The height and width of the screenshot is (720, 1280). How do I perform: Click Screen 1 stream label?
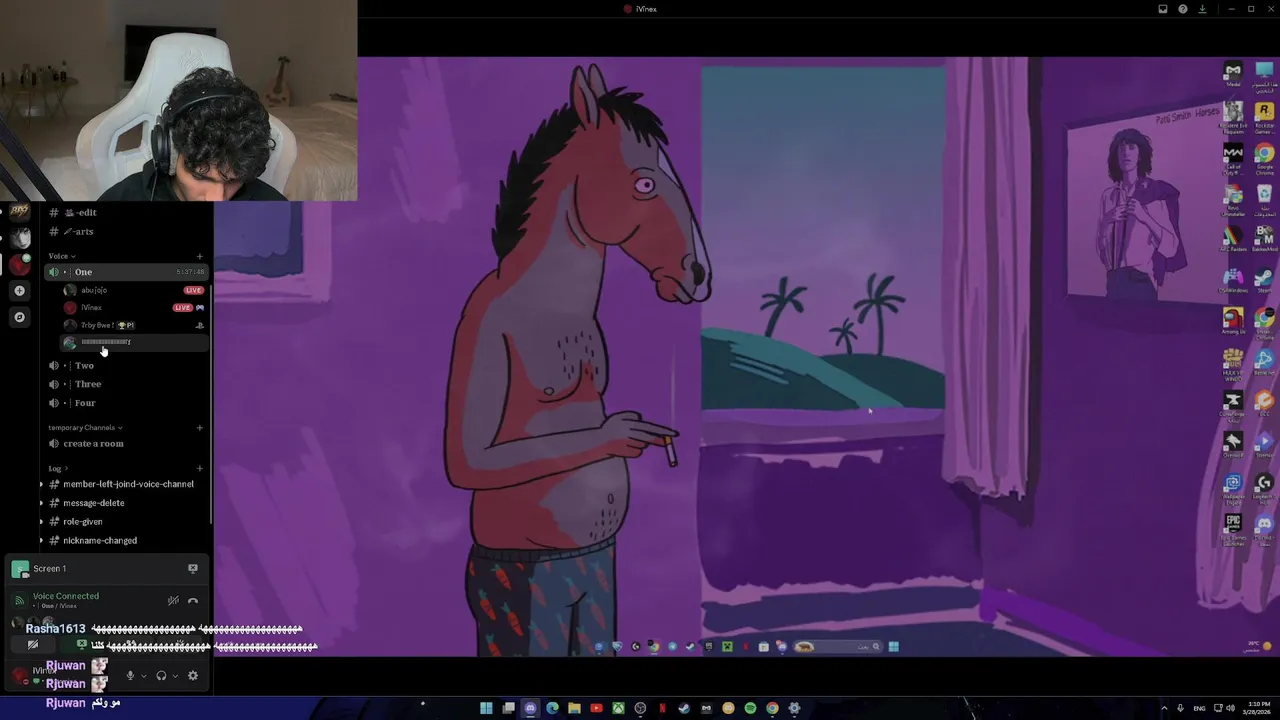(50, 568)
